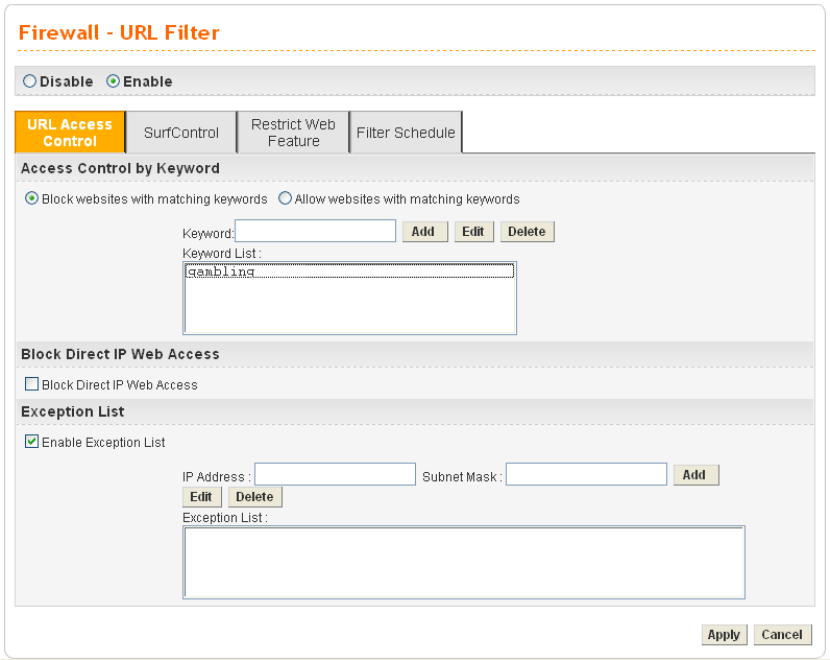Click Add next to Subnet Mask

coord(694,475)
